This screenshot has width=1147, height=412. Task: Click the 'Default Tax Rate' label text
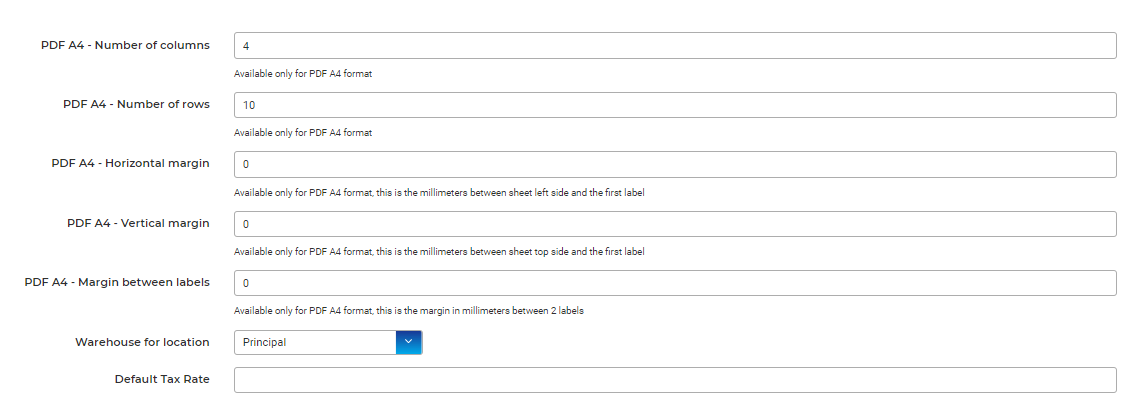click(162, 379)
